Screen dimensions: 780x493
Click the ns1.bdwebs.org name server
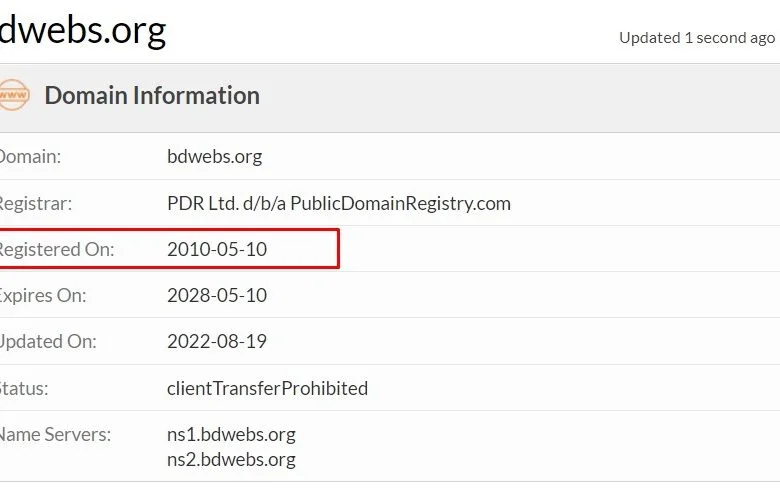pos(231,435)
